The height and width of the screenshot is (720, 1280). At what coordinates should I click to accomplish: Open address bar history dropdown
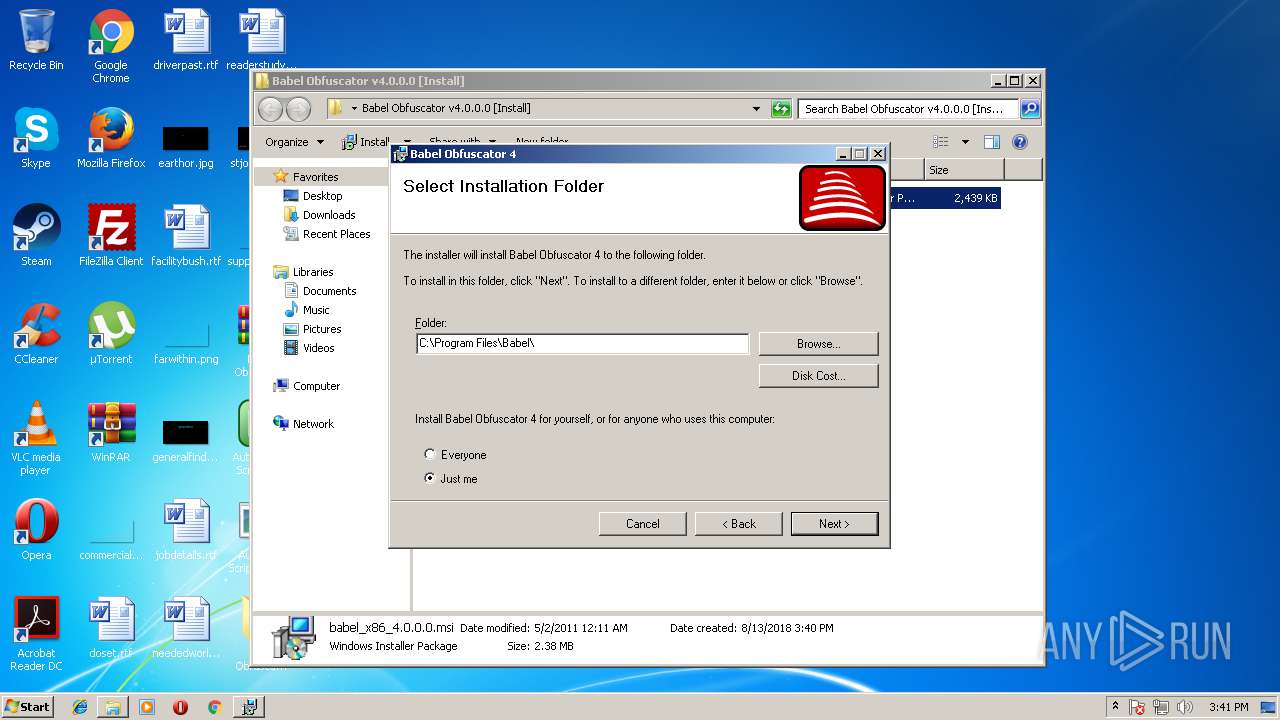tap(756, 109)
